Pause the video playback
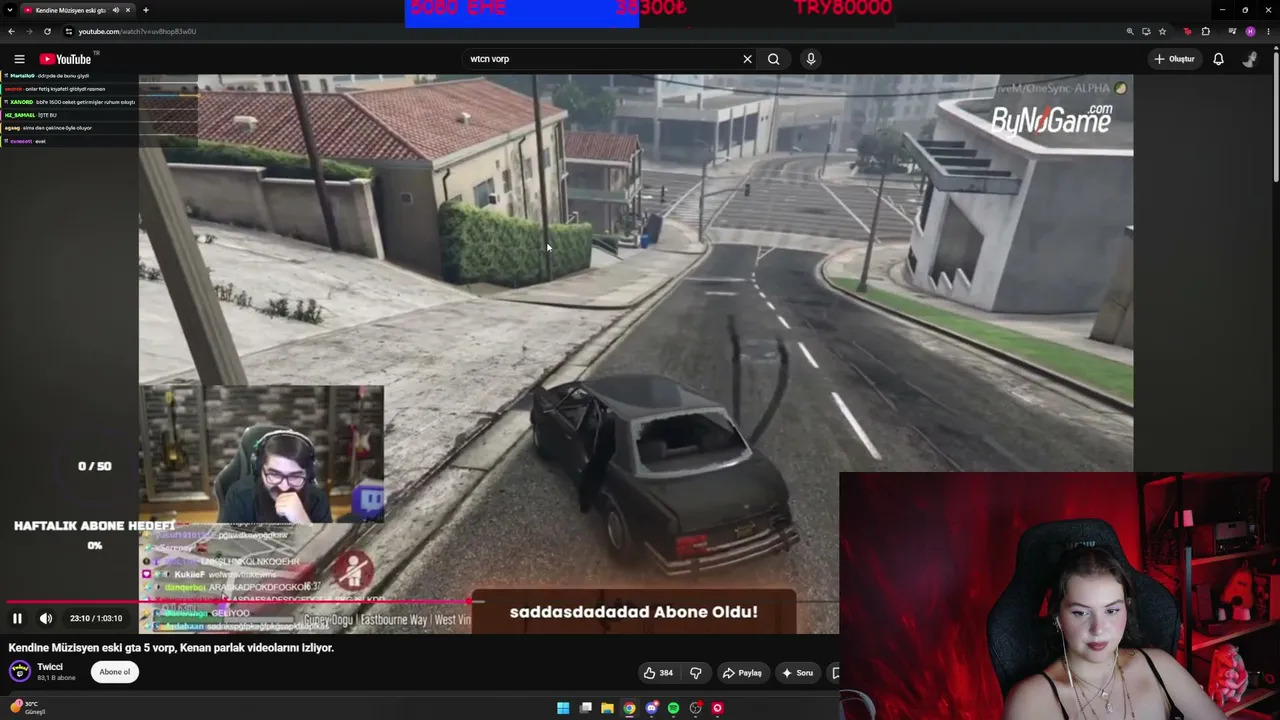 point(17,618)
